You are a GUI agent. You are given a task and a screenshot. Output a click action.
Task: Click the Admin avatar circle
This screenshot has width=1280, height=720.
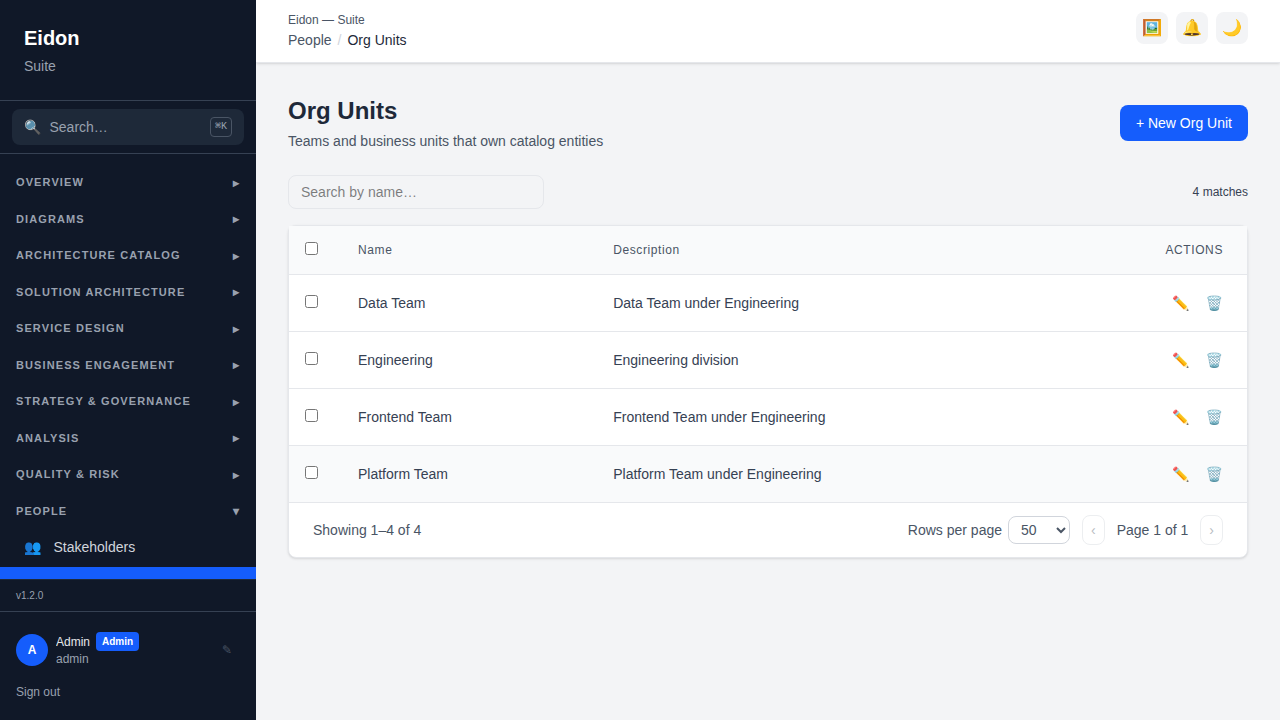click(x=32, y=650)
